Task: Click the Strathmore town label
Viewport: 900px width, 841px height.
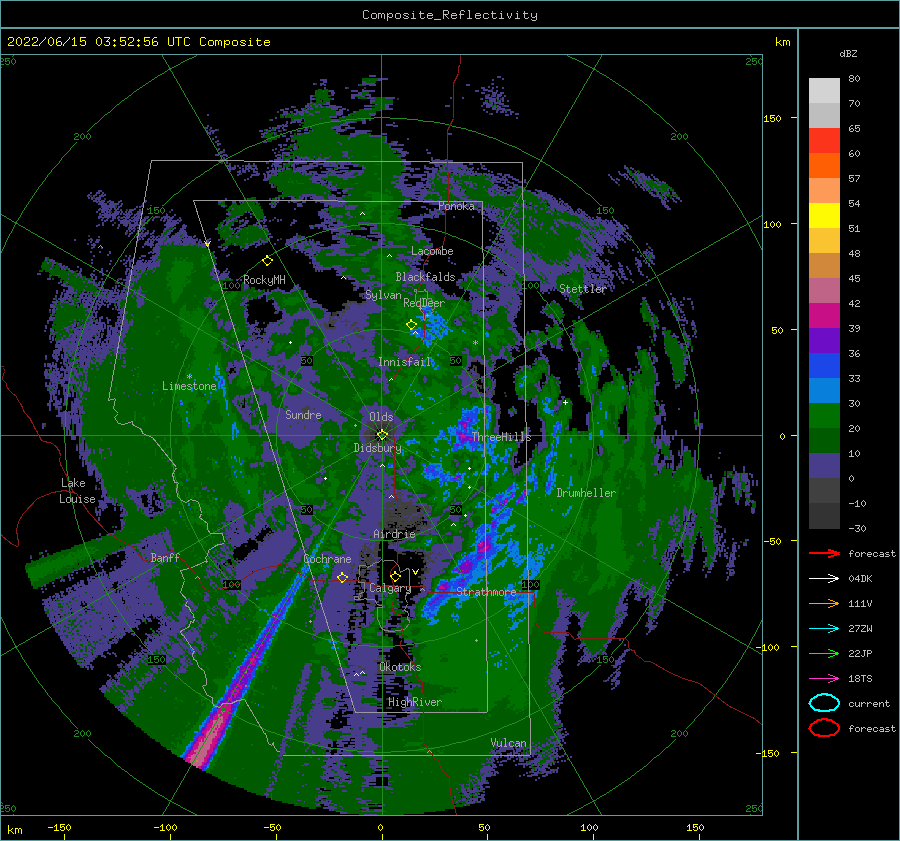Action: click(486, 591)
